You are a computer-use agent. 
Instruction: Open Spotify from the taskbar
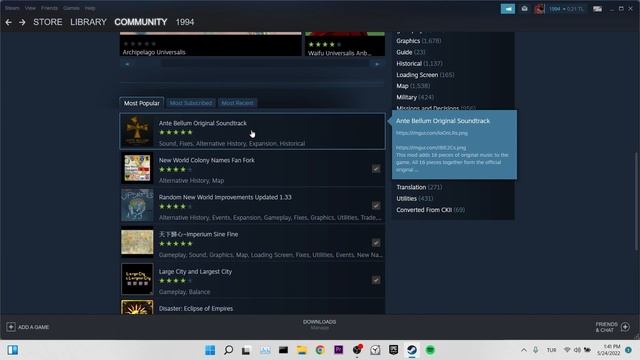click(430, 350)
